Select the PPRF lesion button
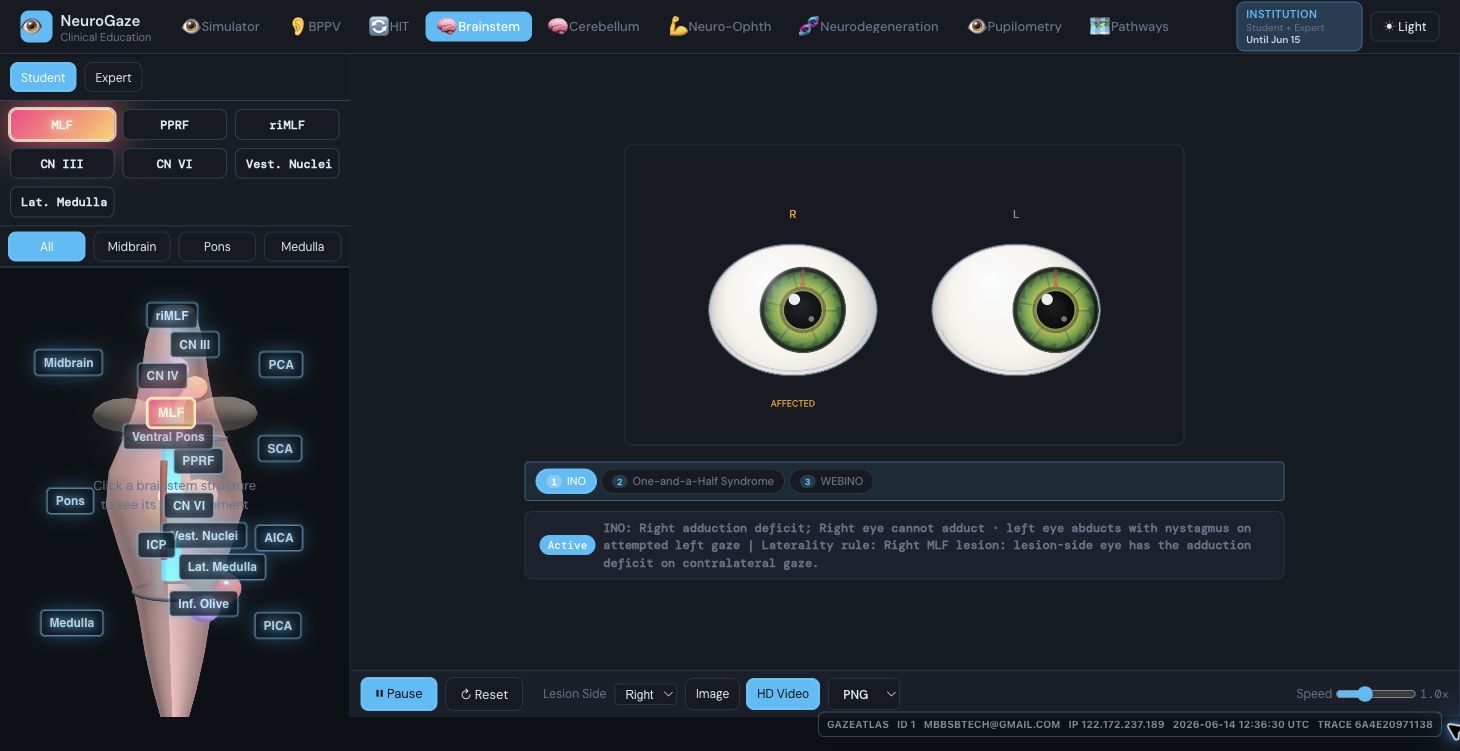The width and height of the screenshot is (1460, 751). [x=174, y=125]
